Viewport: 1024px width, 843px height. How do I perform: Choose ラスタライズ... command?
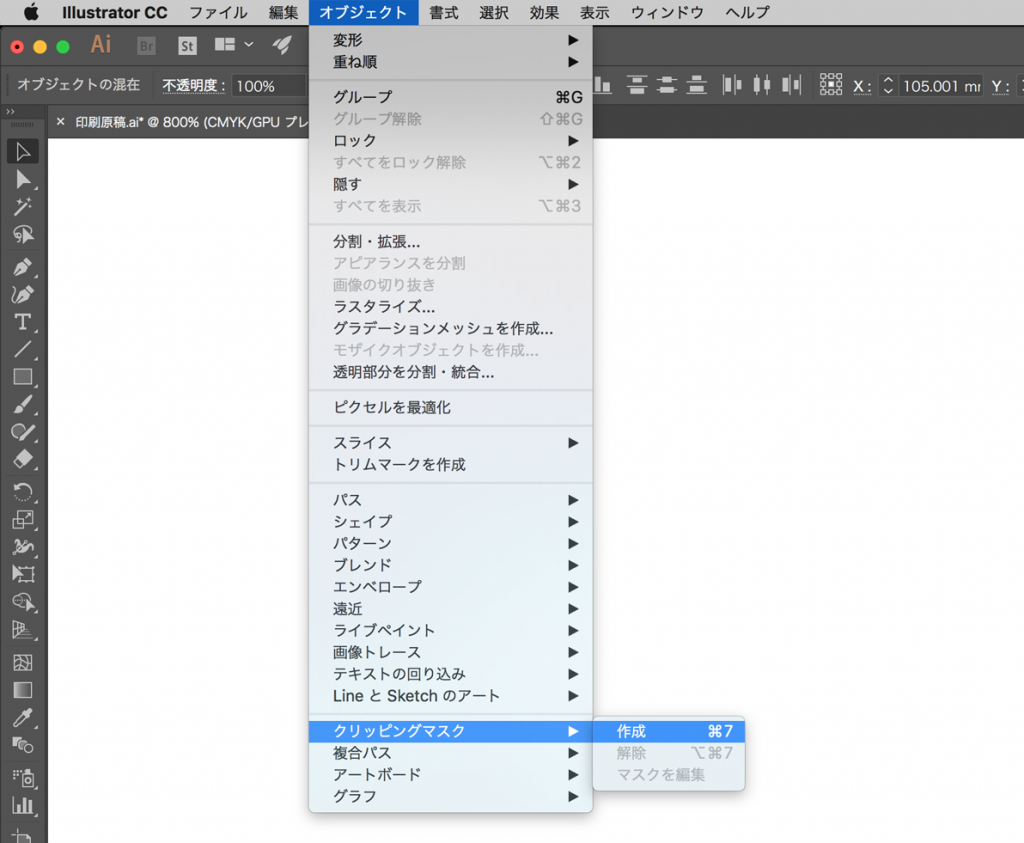click(x=451, y=307)
